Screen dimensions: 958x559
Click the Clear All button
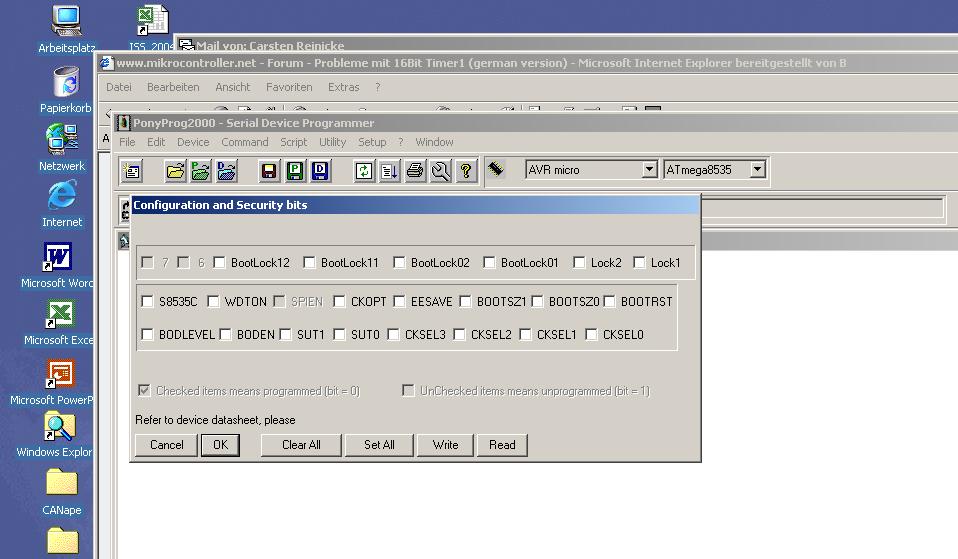pos(301,445)
